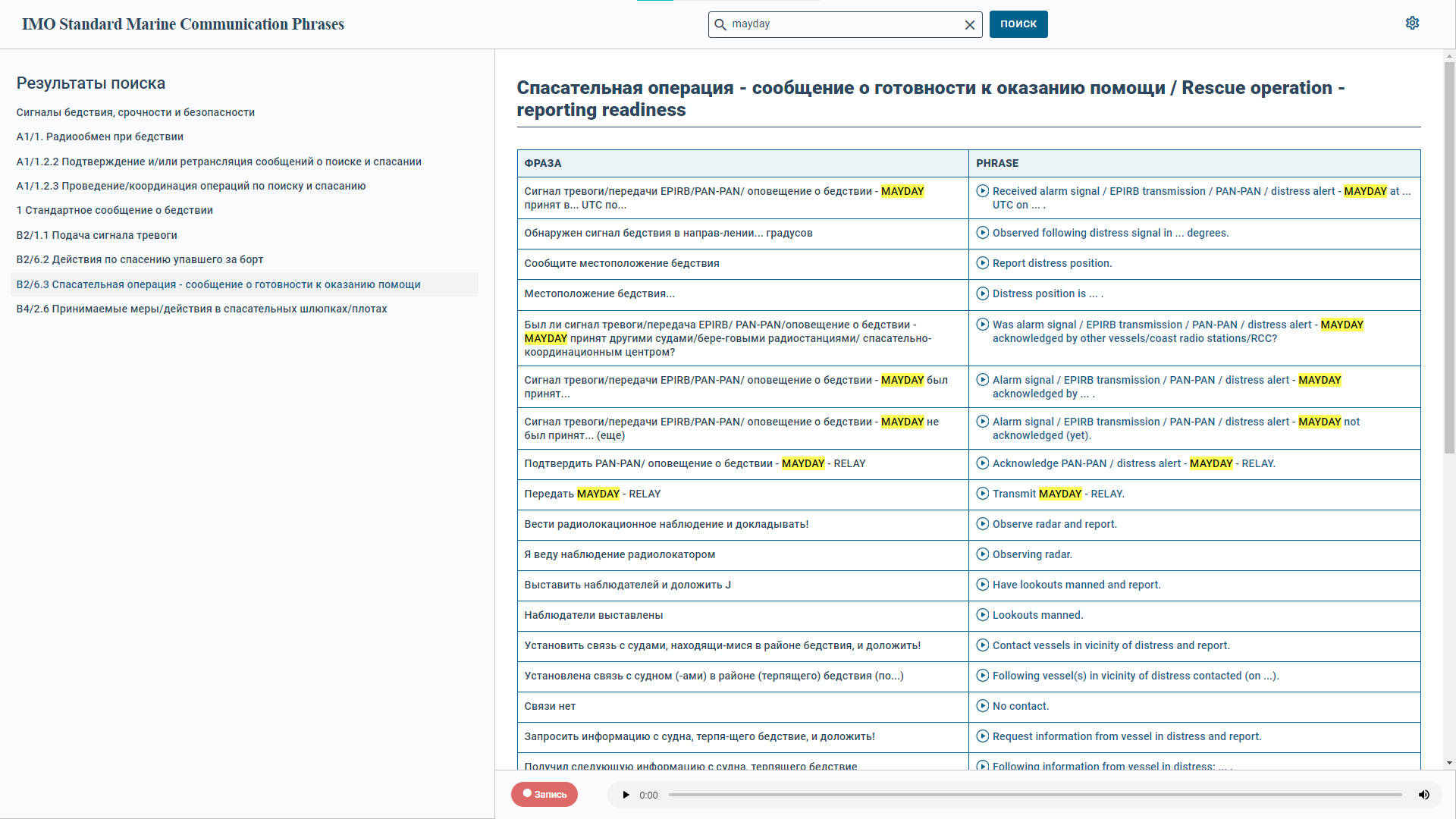This screenshot has width=1456, height=819.
Task: Play audio for 'No contact'
Action: tap(983, 706)
